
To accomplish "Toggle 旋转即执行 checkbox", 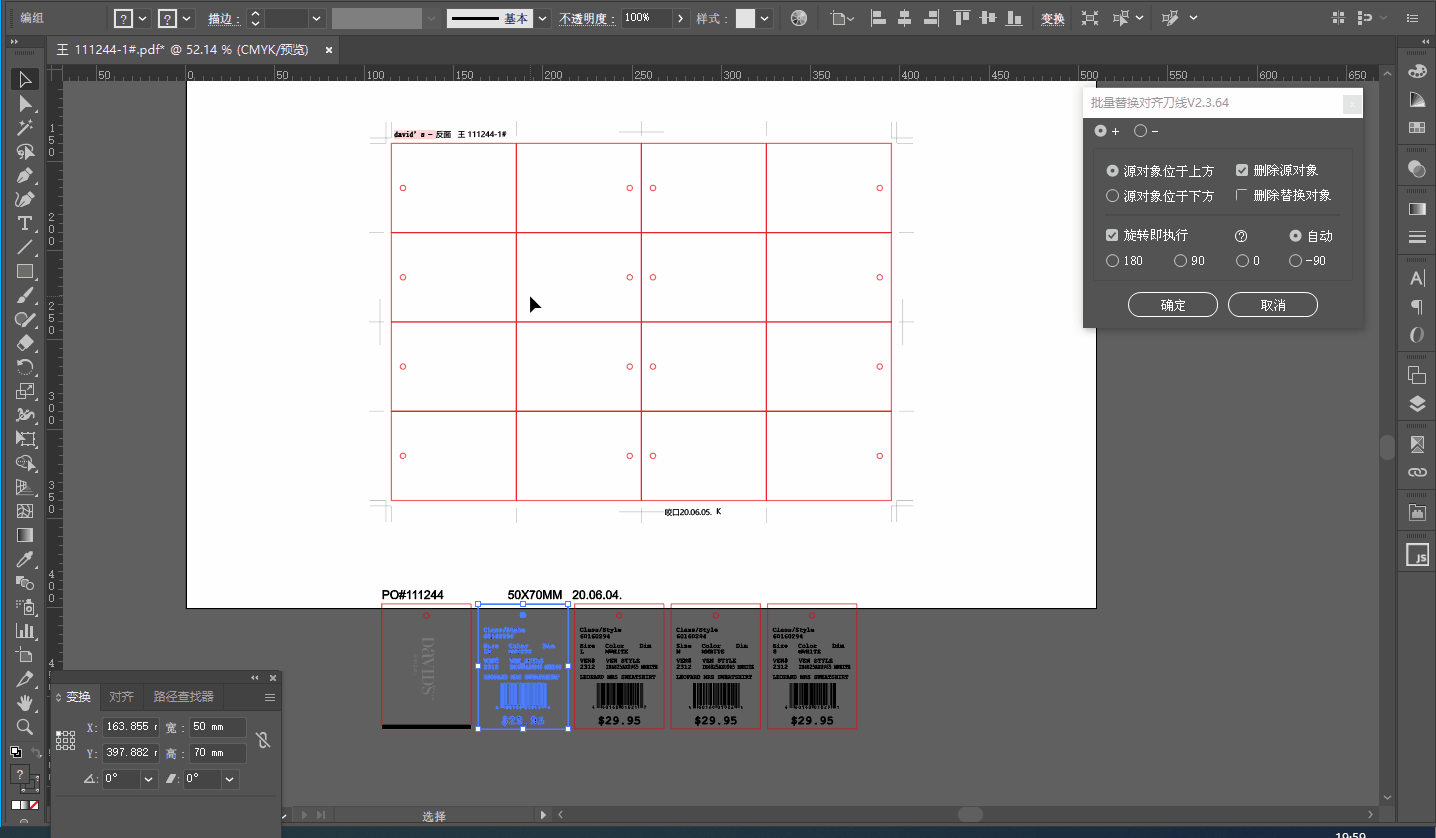I will tap(1147, 235).
